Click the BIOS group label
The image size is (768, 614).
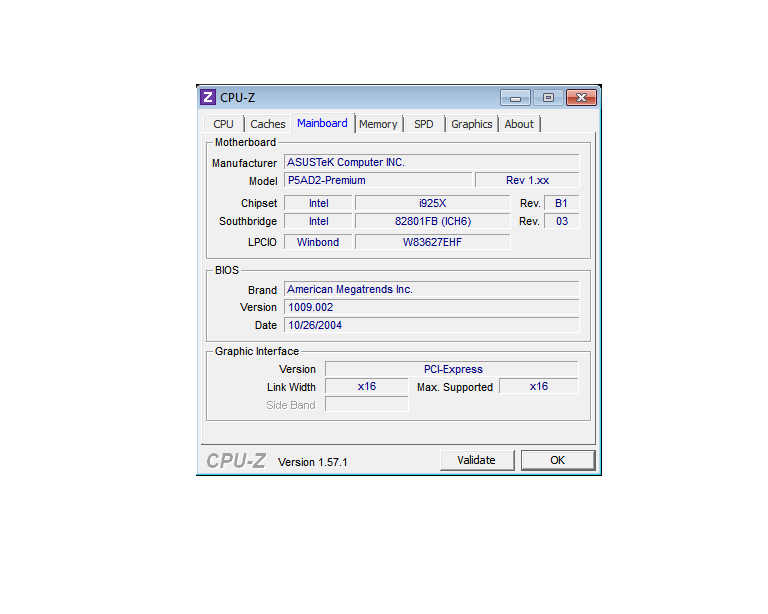pyautogui.click(x=227, y=270)
